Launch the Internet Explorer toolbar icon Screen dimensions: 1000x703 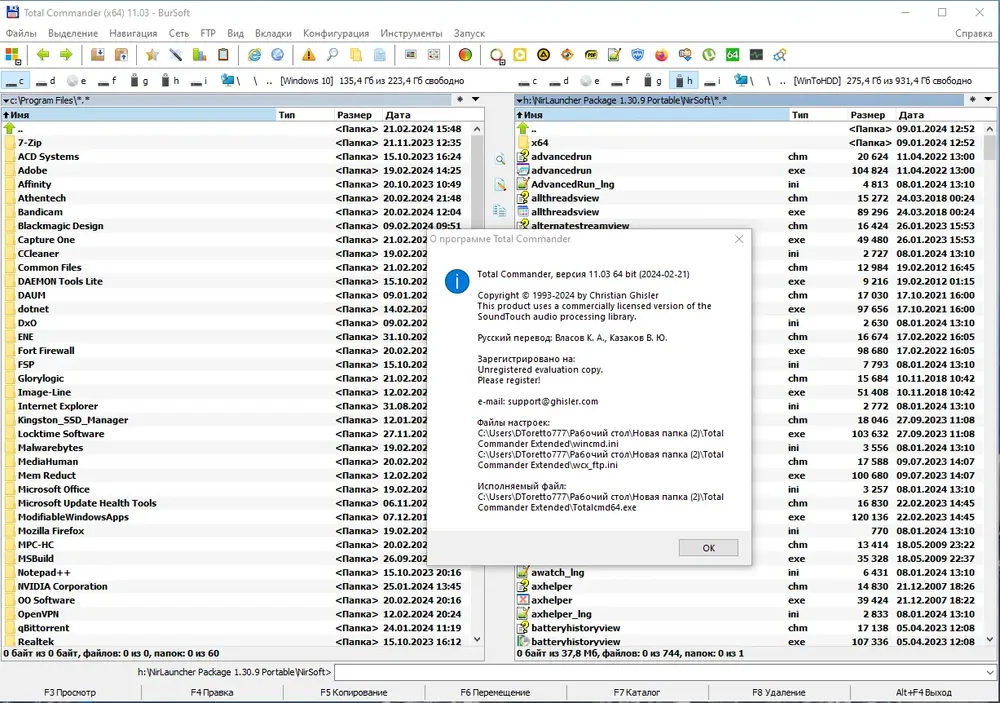tap(254, 55)
